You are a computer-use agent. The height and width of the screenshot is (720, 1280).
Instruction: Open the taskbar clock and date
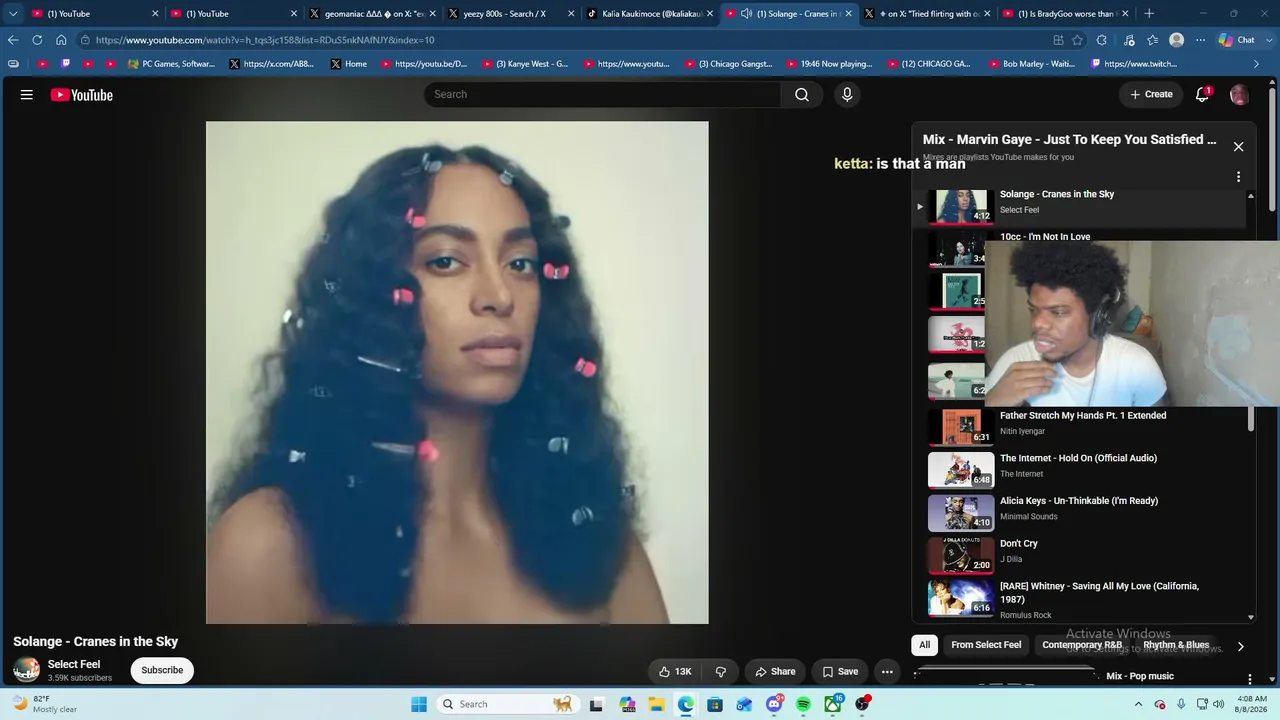(x=1251, y=704)
